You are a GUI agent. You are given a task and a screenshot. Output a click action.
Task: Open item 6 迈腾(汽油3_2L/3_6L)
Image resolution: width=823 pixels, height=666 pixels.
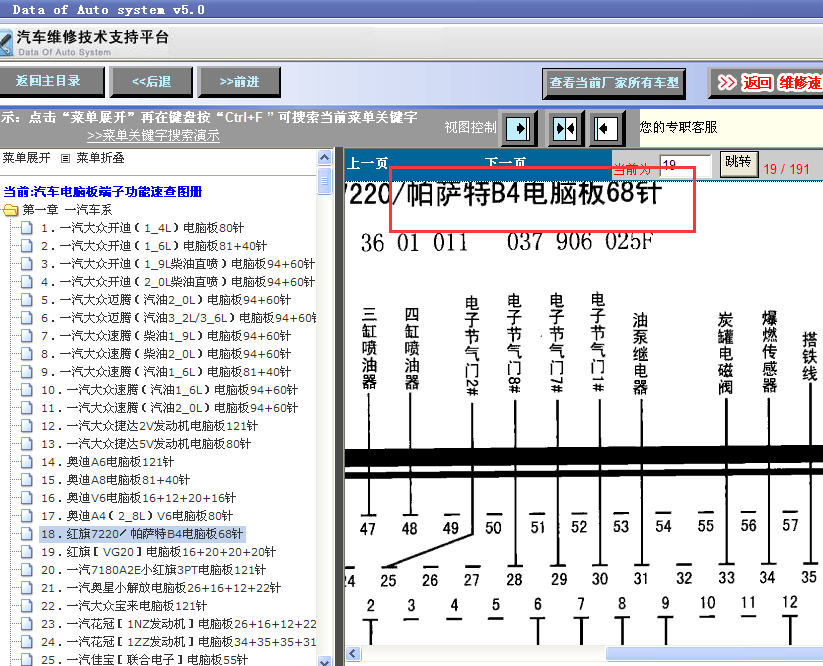[x=178, y=318]
